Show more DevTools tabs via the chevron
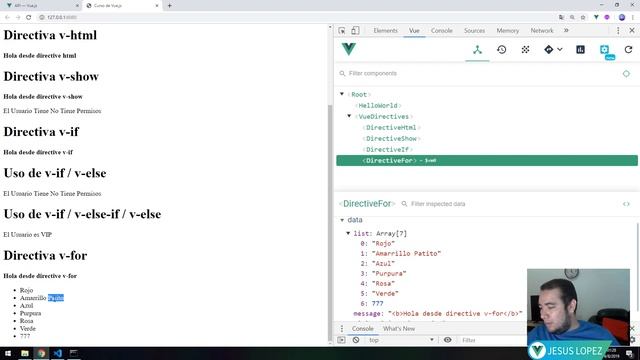The image size is (640, 360). point(566,31)
